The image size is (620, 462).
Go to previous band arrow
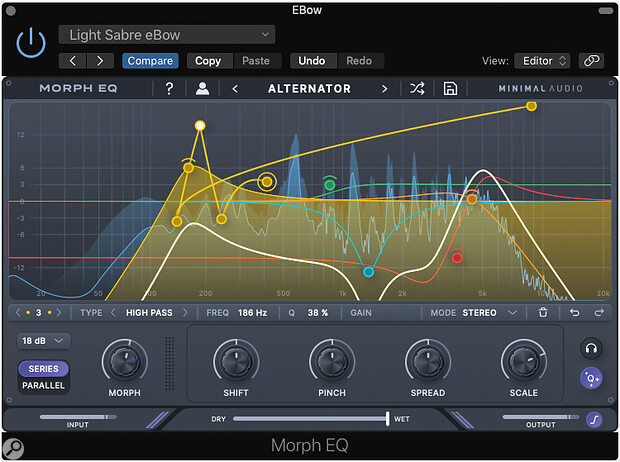point(18,312)
